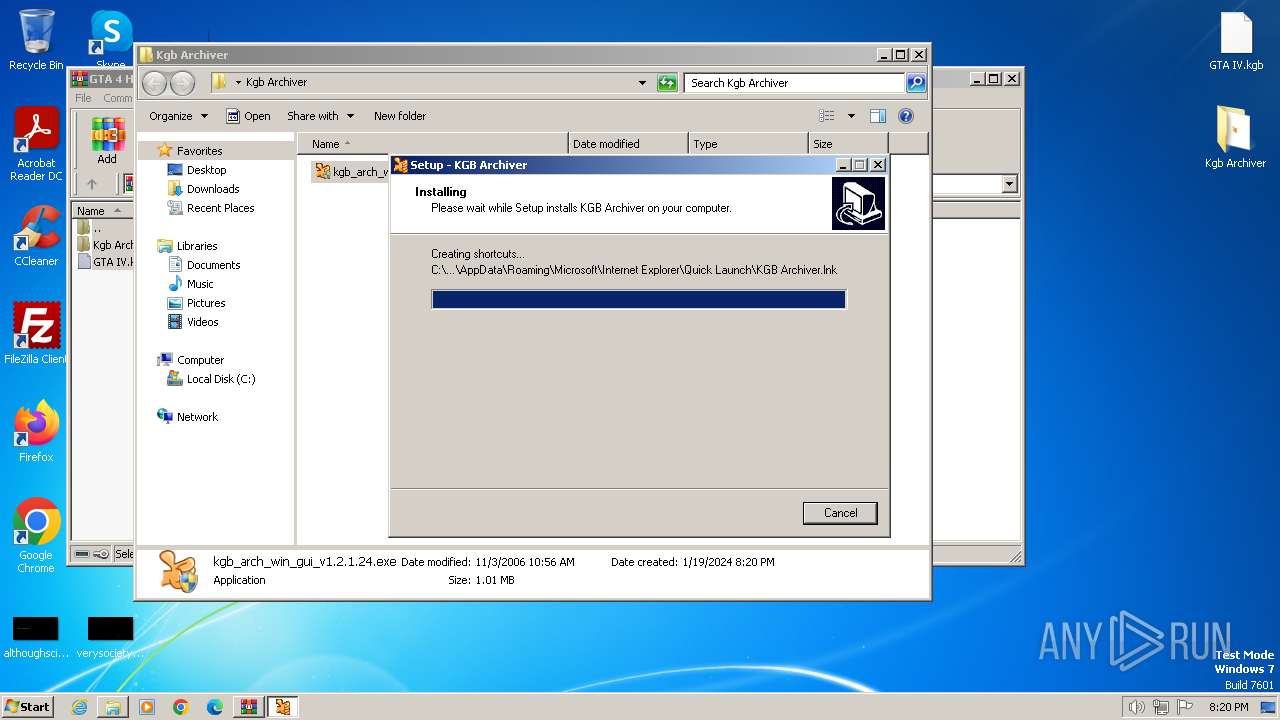
Task: Sort by Date modified column header
Action: coord(628,144)
